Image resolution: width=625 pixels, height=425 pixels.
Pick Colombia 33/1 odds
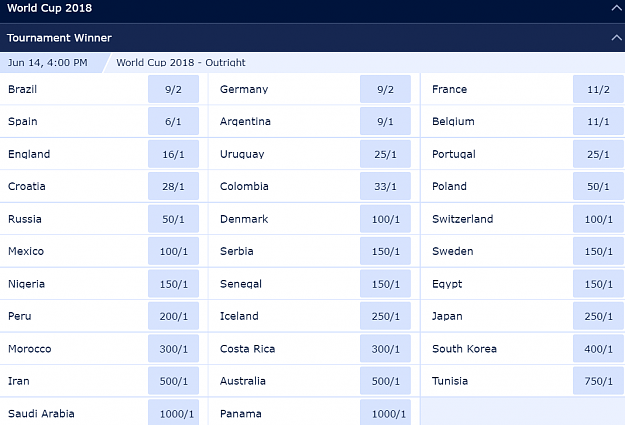[x=385, y=186]
